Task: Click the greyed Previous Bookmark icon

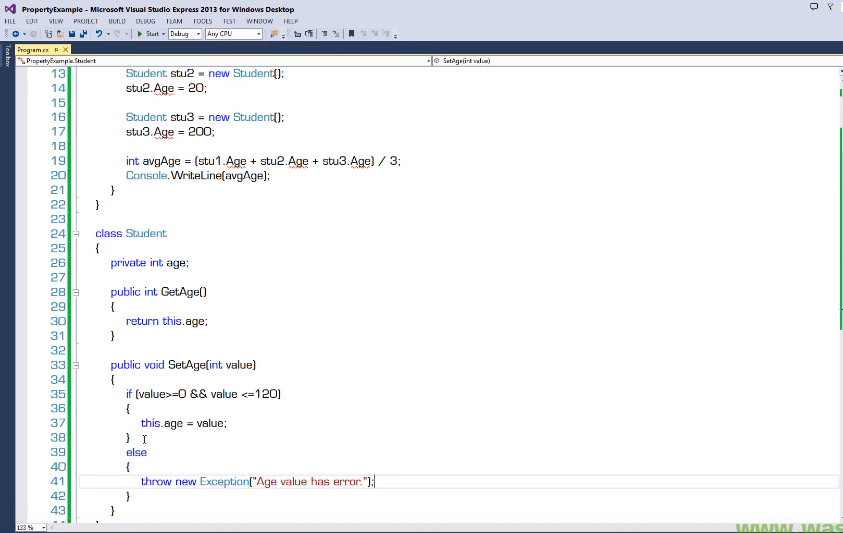Action: tap(363, 34)
